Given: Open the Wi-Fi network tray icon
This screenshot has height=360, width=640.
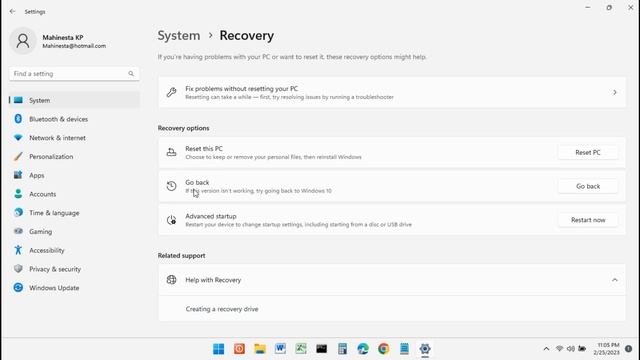Looking at the screenshot, I should (x=559, y=349).
